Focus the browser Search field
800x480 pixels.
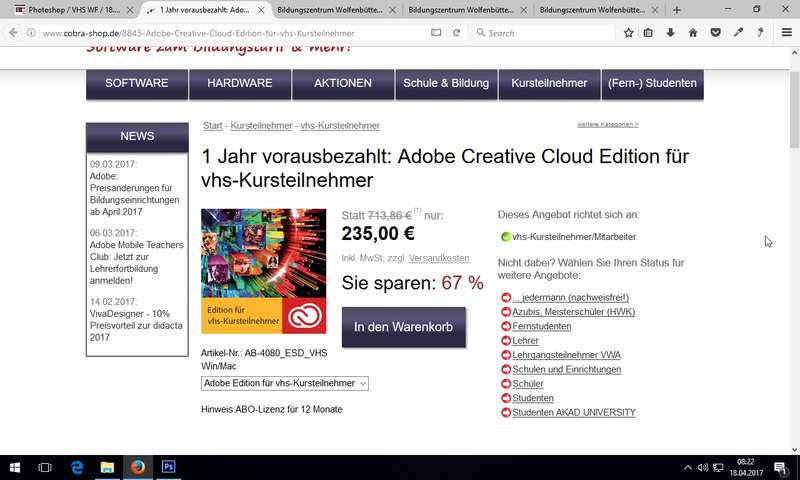pyautogui.click(x=544, y=33)
